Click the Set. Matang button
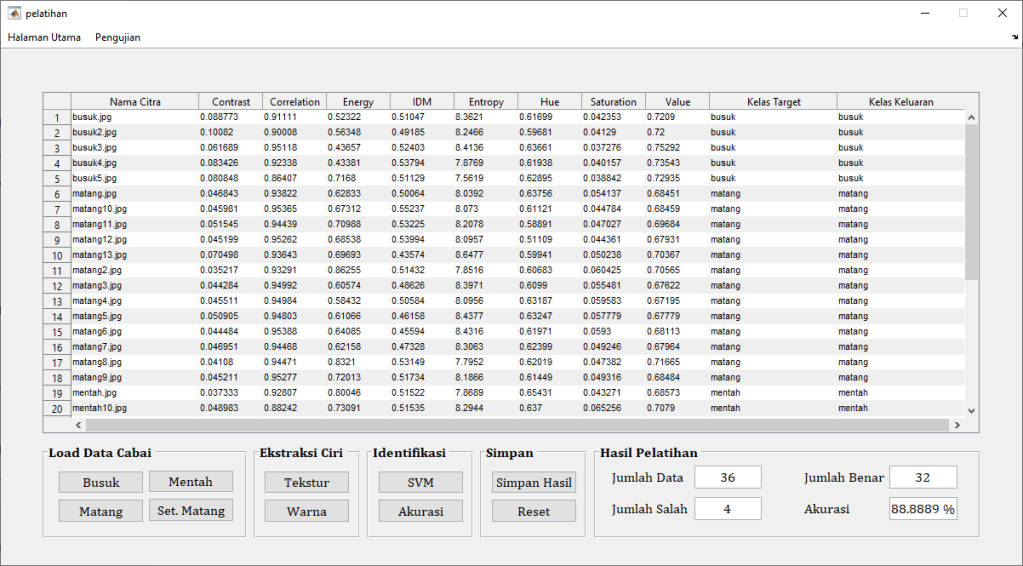The height and width of the screenshot is (566, 1023). [191, 511]
